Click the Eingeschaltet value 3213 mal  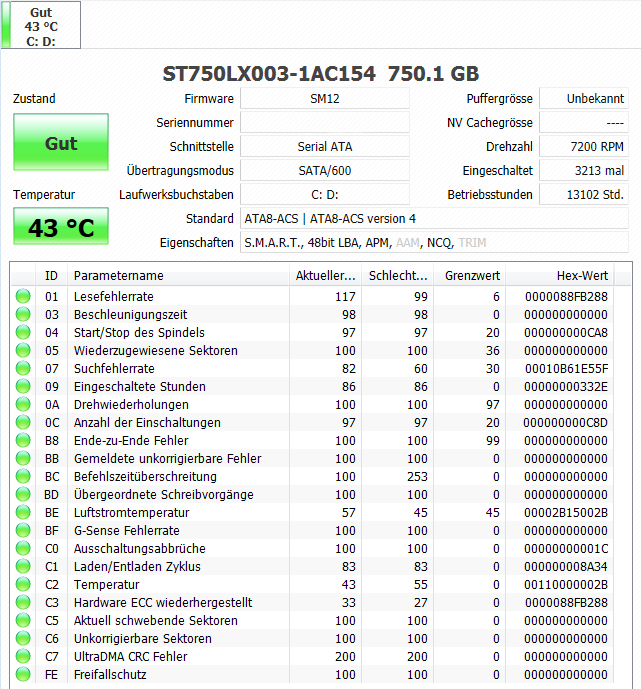(x=584, y=170)
